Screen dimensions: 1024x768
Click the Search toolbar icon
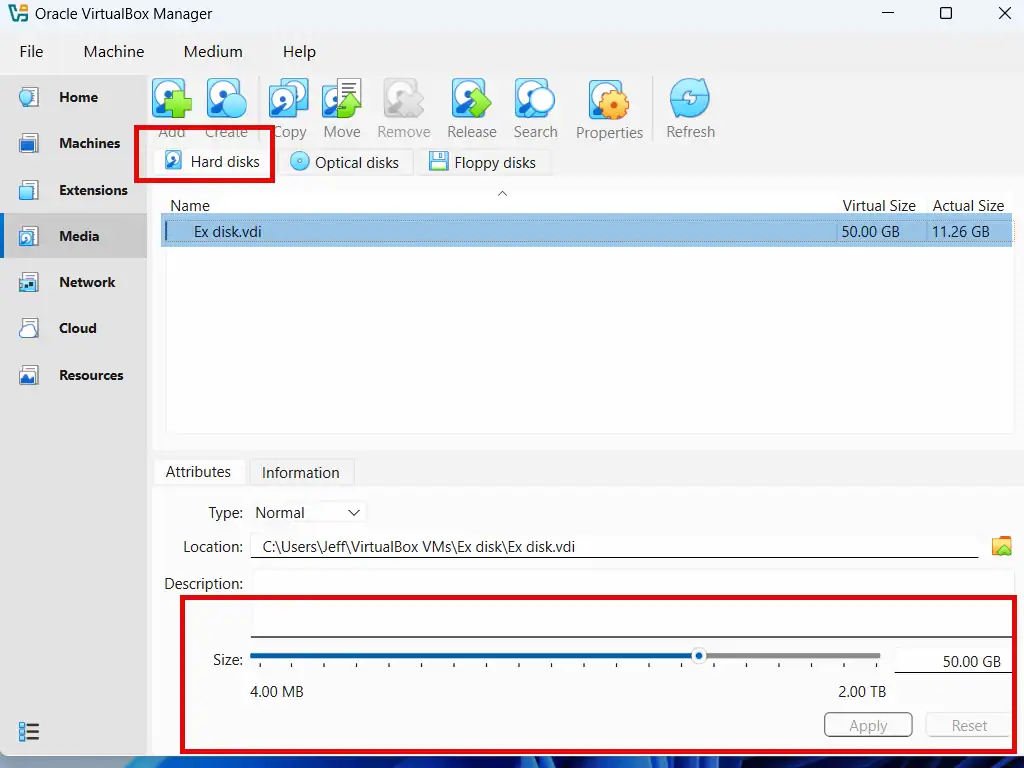point(535,100)
